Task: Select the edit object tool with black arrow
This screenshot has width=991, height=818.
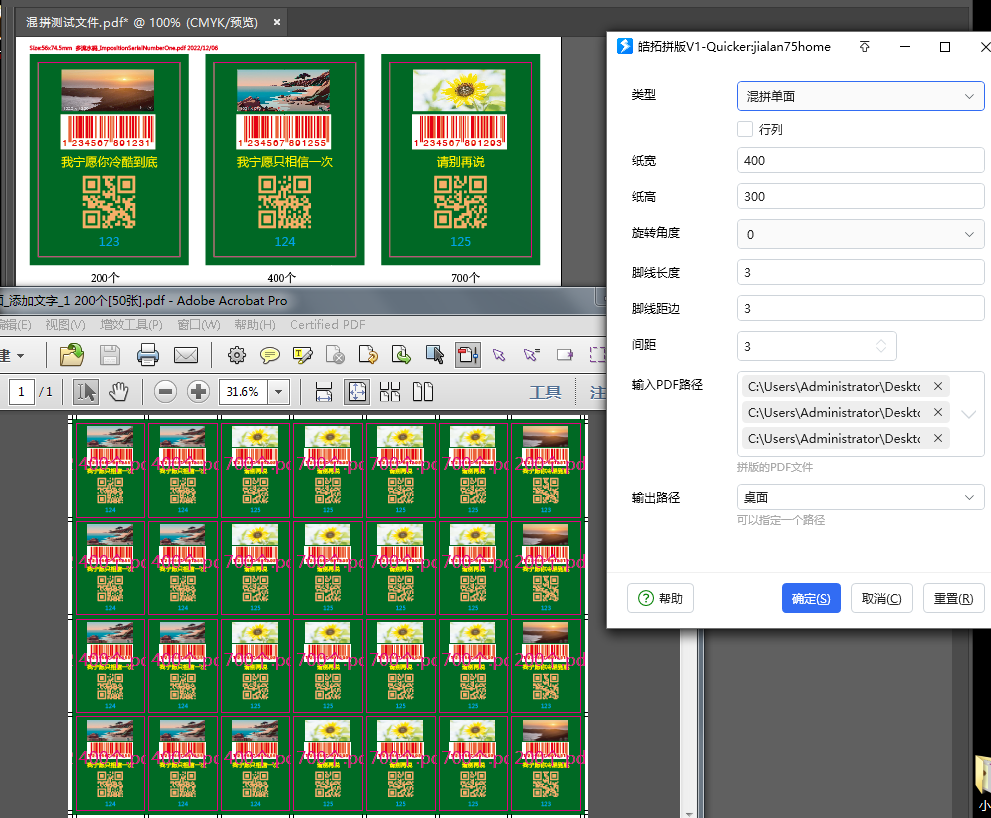Action: click(x=434, y=355)
